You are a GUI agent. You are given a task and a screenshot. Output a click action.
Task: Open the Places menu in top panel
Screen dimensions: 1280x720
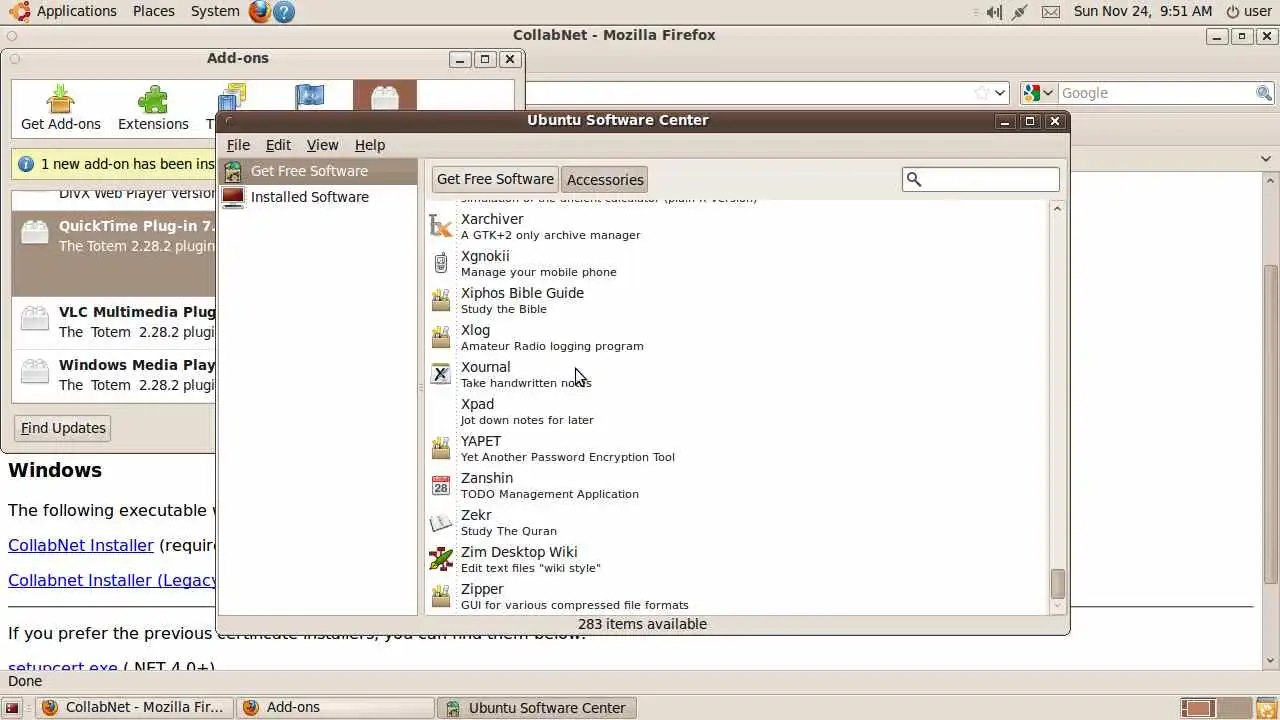click(153, 11)
